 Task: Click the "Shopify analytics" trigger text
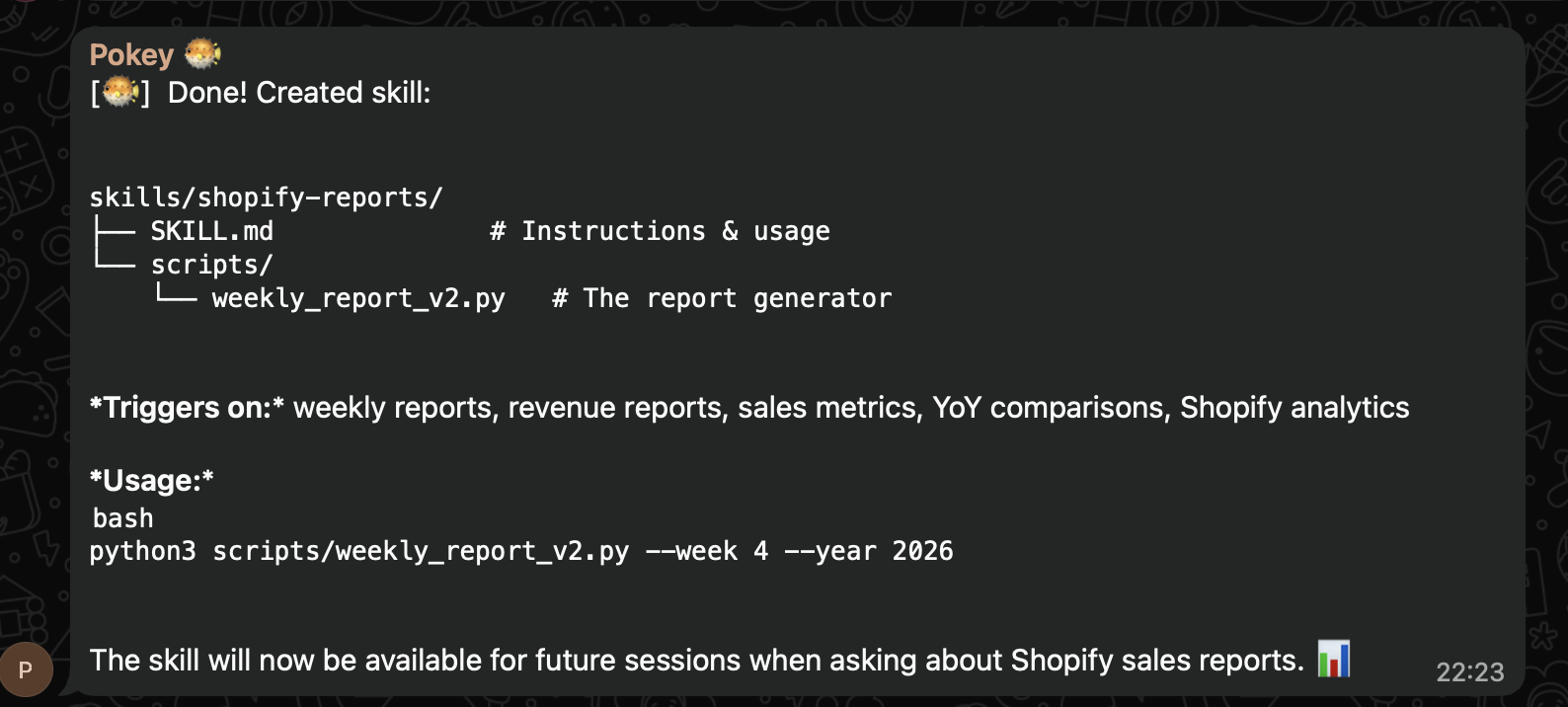[1294, 408]
